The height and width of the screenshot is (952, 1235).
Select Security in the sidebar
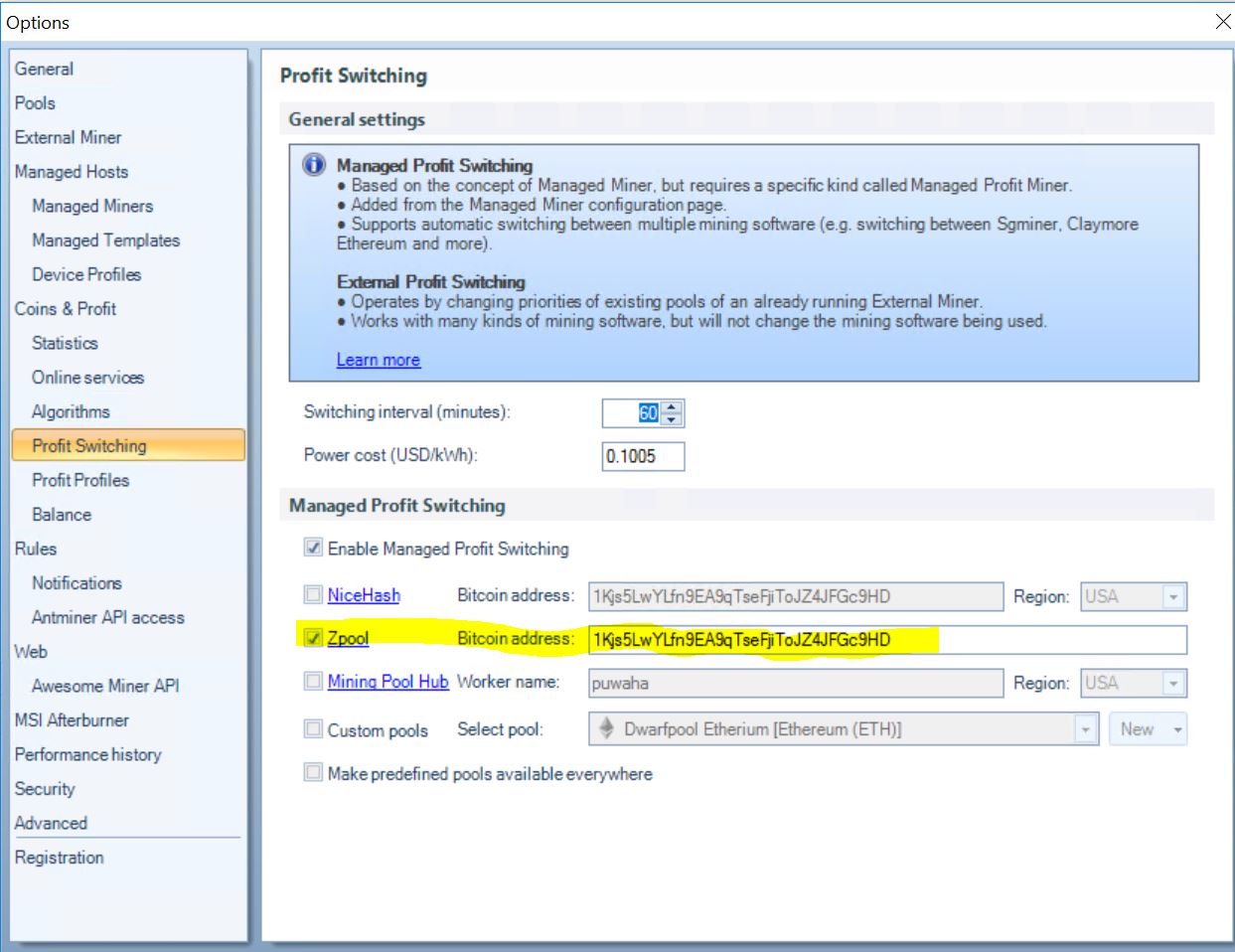[45, 789]
